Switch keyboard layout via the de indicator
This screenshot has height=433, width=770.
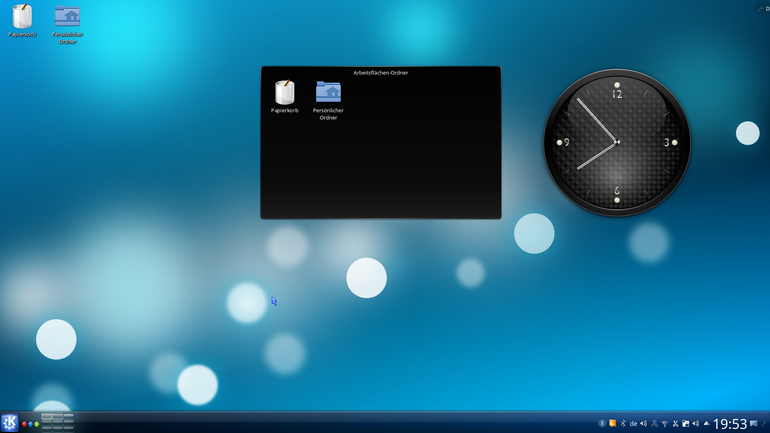(x=633, y=424)
